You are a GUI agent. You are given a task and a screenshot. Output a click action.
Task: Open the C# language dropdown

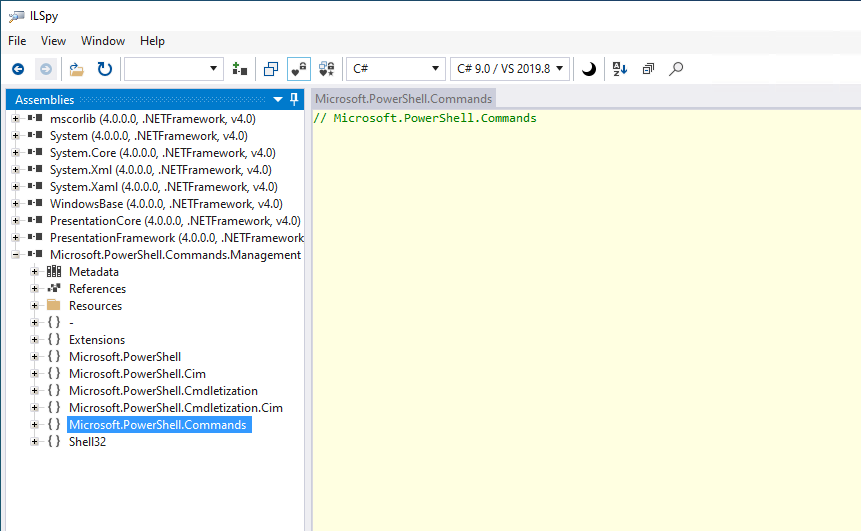pos(395,69)
